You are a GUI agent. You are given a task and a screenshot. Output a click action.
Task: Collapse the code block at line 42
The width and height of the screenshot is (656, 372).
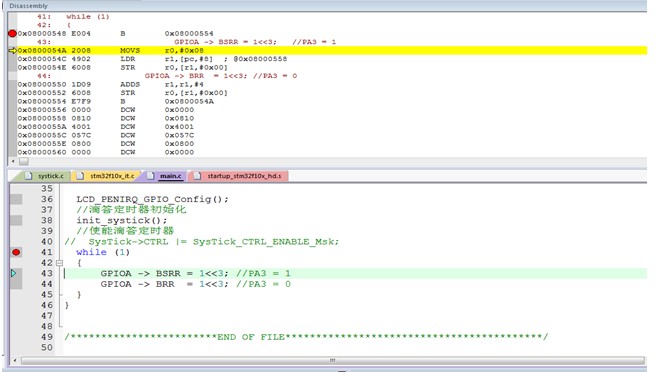coord(59,263)
